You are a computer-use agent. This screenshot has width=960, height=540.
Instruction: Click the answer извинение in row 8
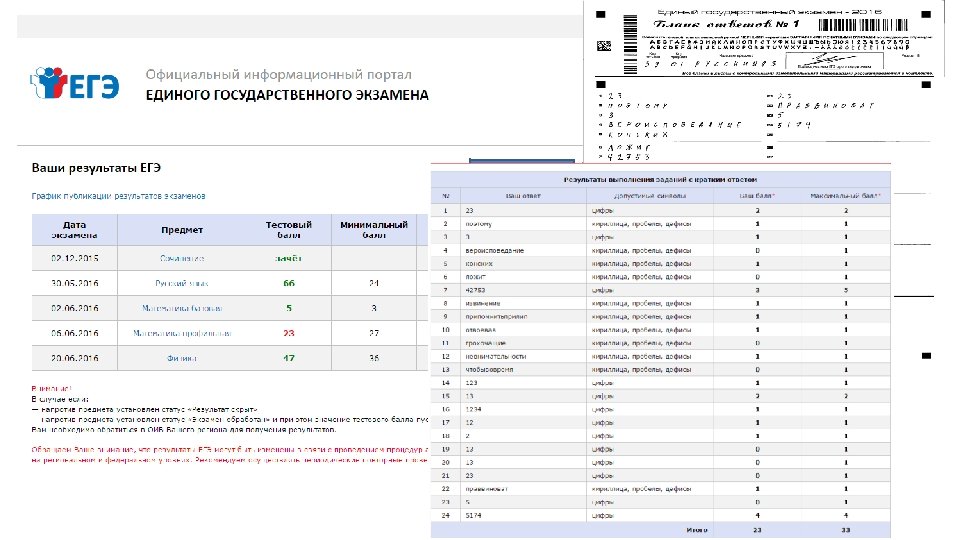(482, 304)
